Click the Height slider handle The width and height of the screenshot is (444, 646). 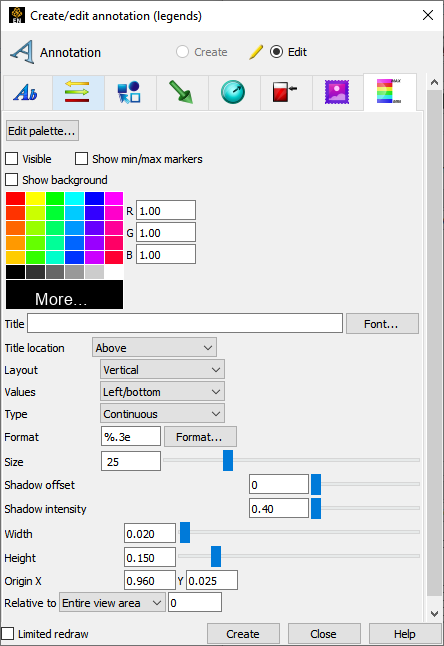pos(216,556)
